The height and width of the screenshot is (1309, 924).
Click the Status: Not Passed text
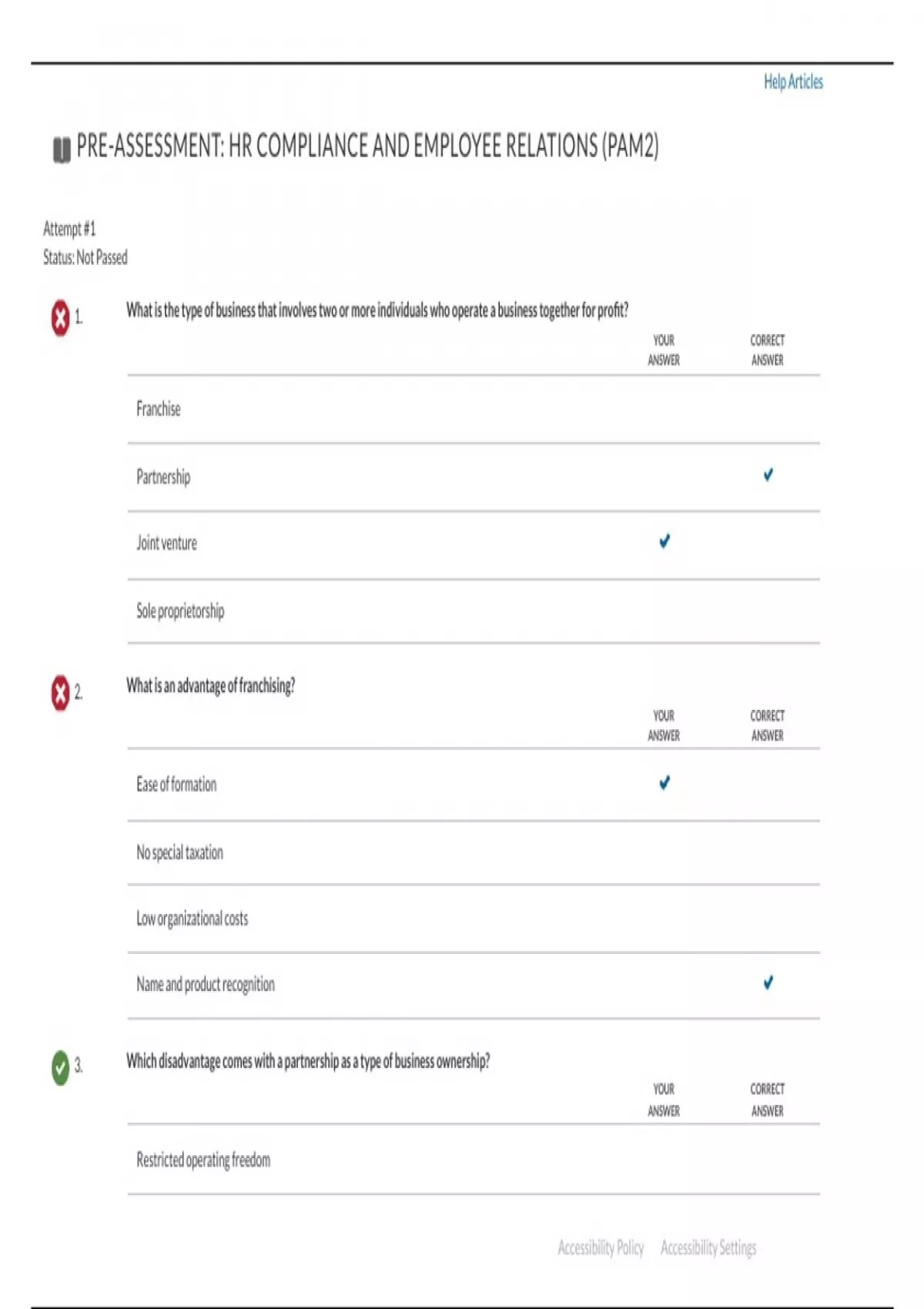click(85, 257)
